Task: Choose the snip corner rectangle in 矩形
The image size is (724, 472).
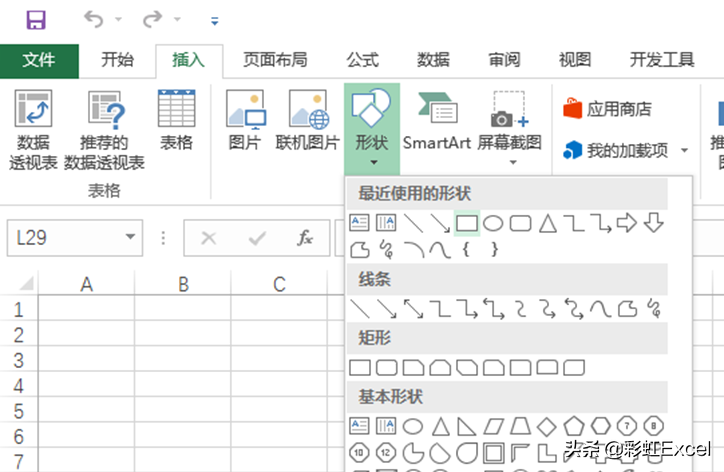Action: [413, 368]
